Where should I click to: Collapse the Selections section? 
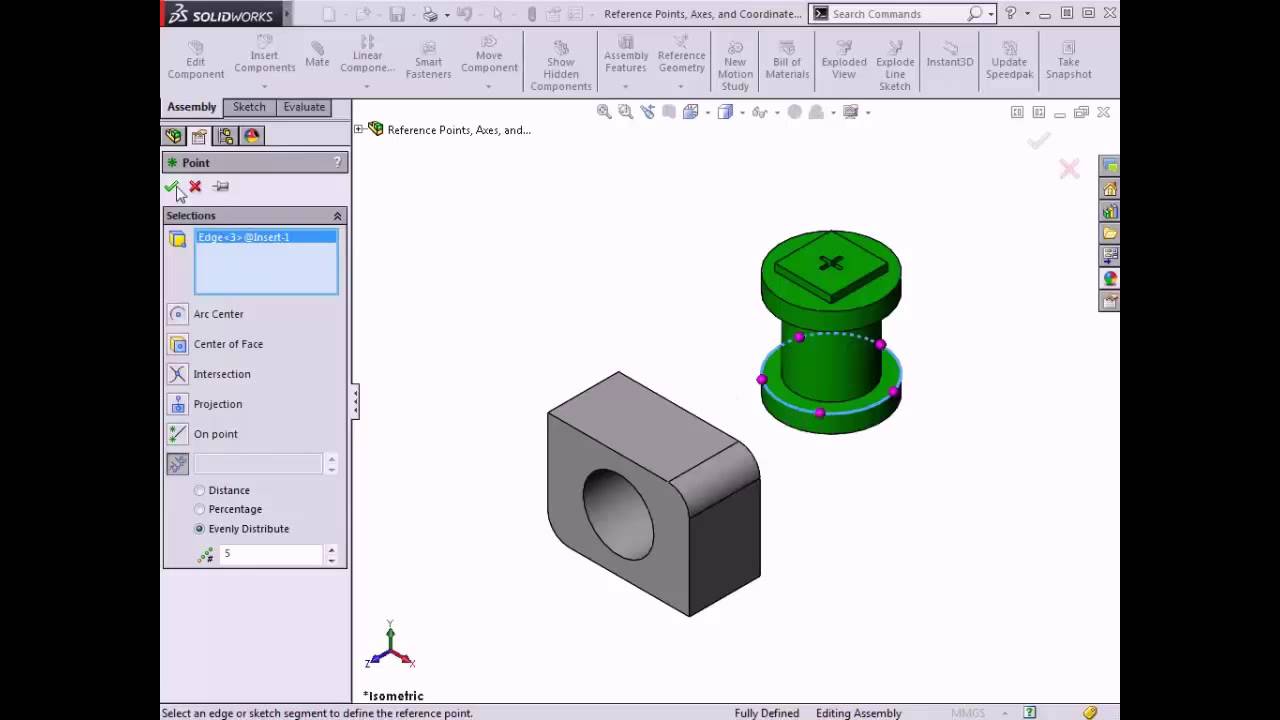pyautogui.click(x=337, y=216)
